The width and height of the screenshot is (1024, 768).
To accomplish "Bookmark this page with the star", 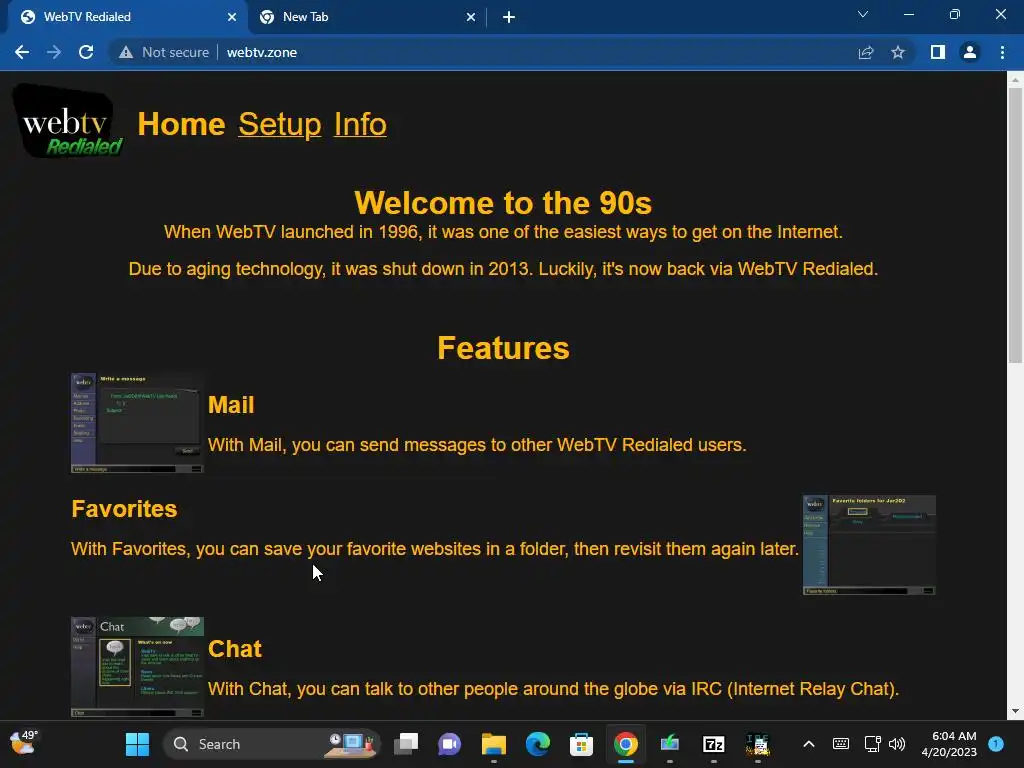I will (898, 52).
